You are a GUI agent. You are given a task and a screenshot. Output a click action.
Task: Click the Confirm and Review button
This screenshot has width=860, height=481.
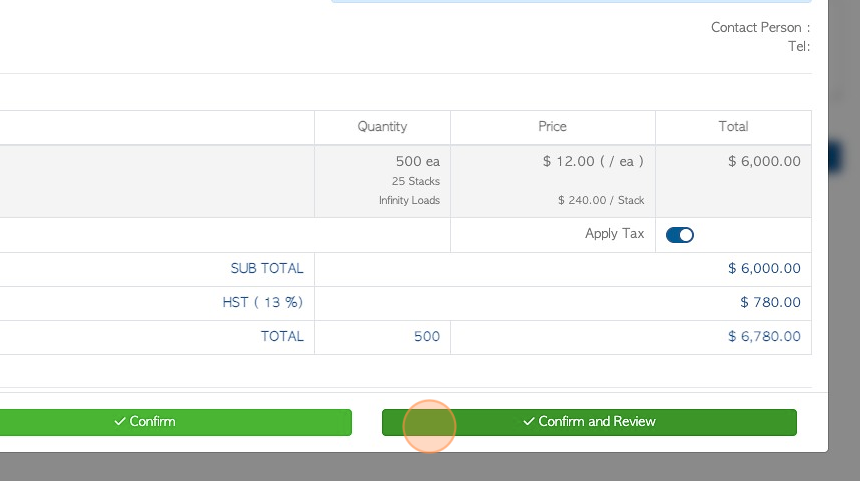(x=589, y=422)
